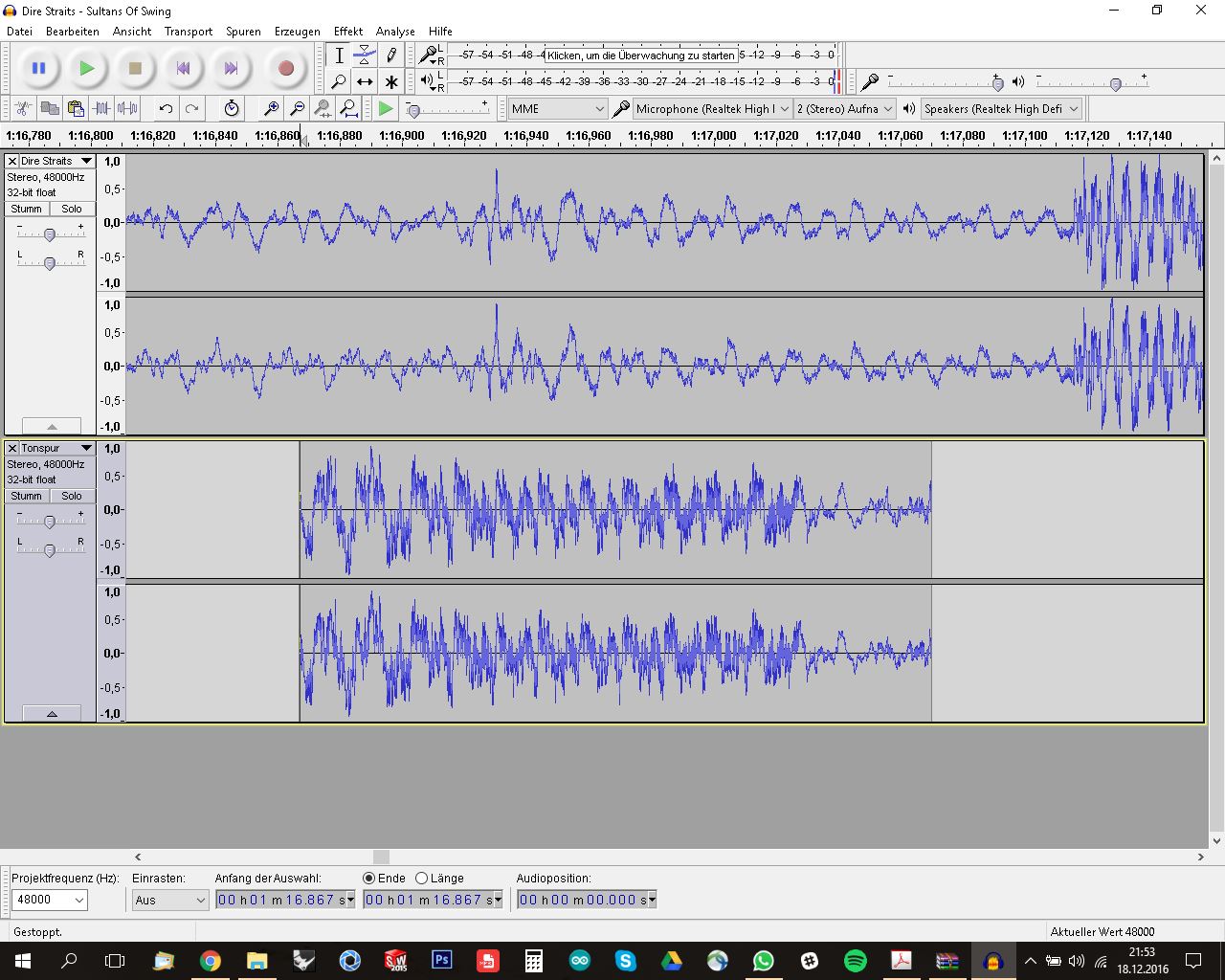The height and width of the screenshot is (980, 1225).
Task: Open the Transport menu
Action: pos(189,31)
